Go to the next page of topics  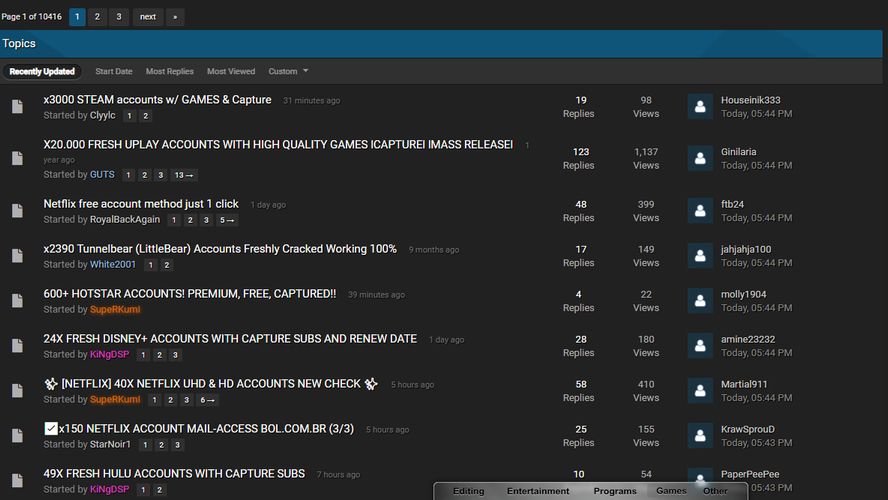click(147, 17)
